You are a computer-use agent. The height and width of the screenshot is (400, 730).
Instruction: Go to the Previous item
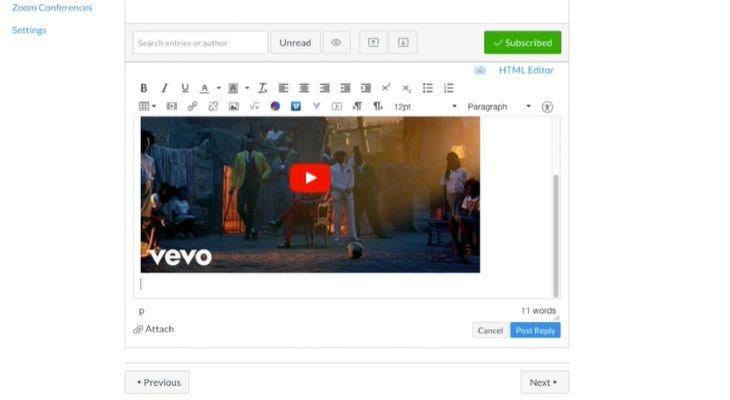click(157, 382)
